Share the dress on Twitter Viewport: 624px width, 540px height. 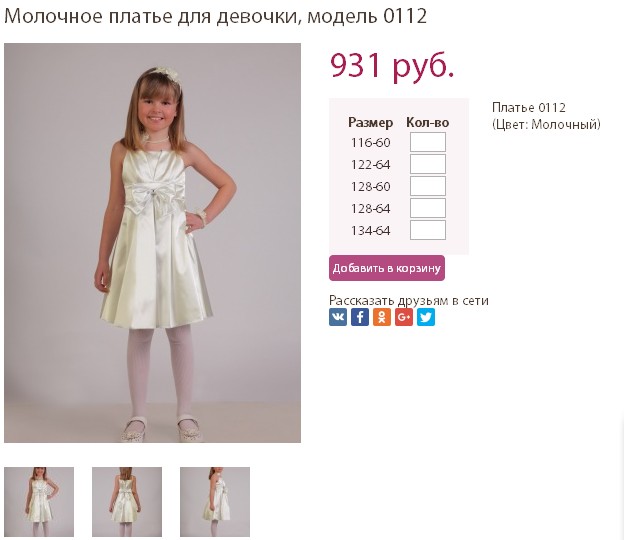(426, 317)
